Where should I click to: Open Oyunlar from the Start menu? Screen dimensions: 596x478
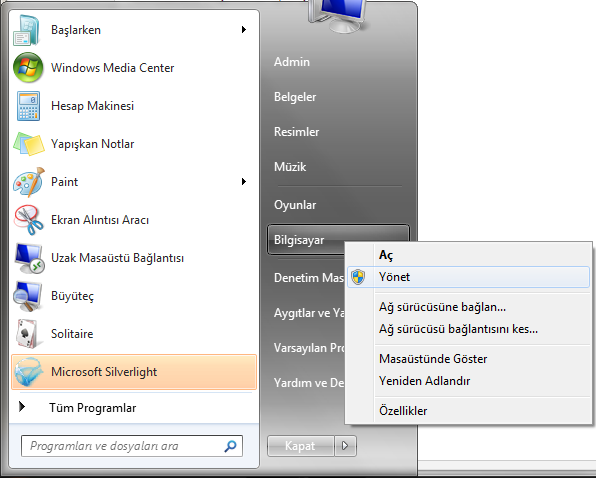coord(295,205)
